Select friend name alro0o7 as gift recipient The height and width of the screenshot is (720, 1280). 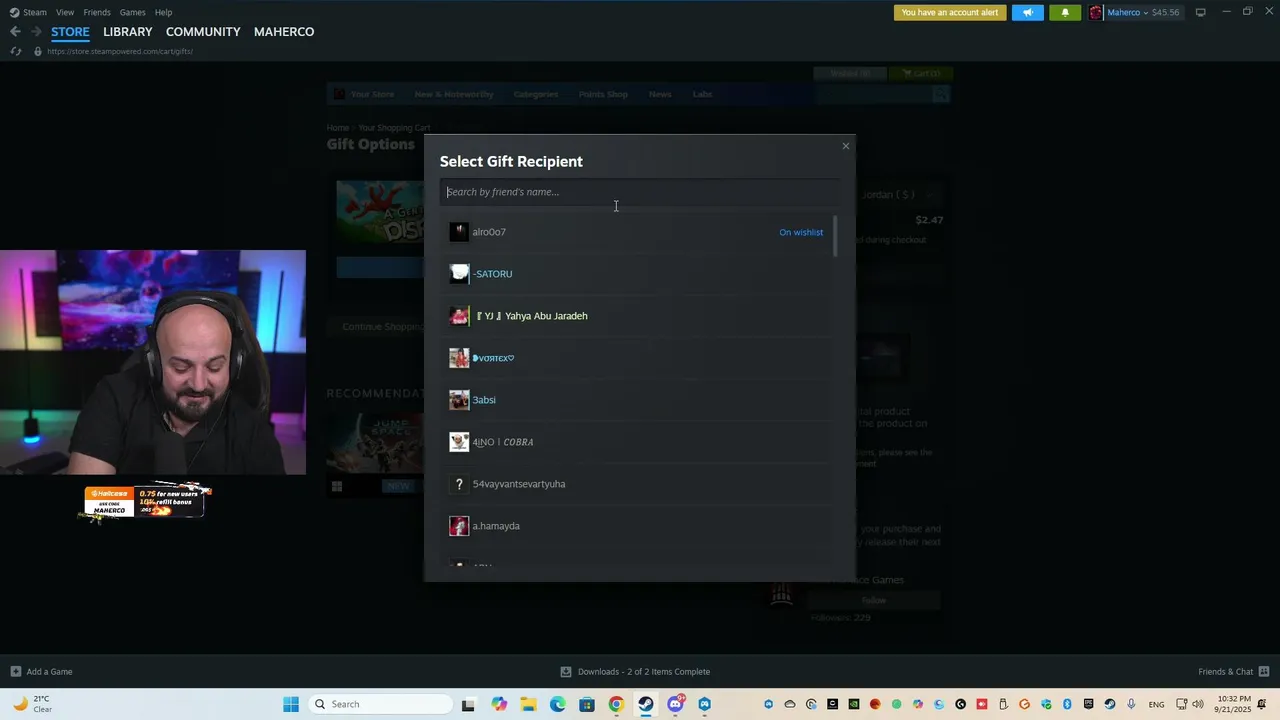(489, 232)
